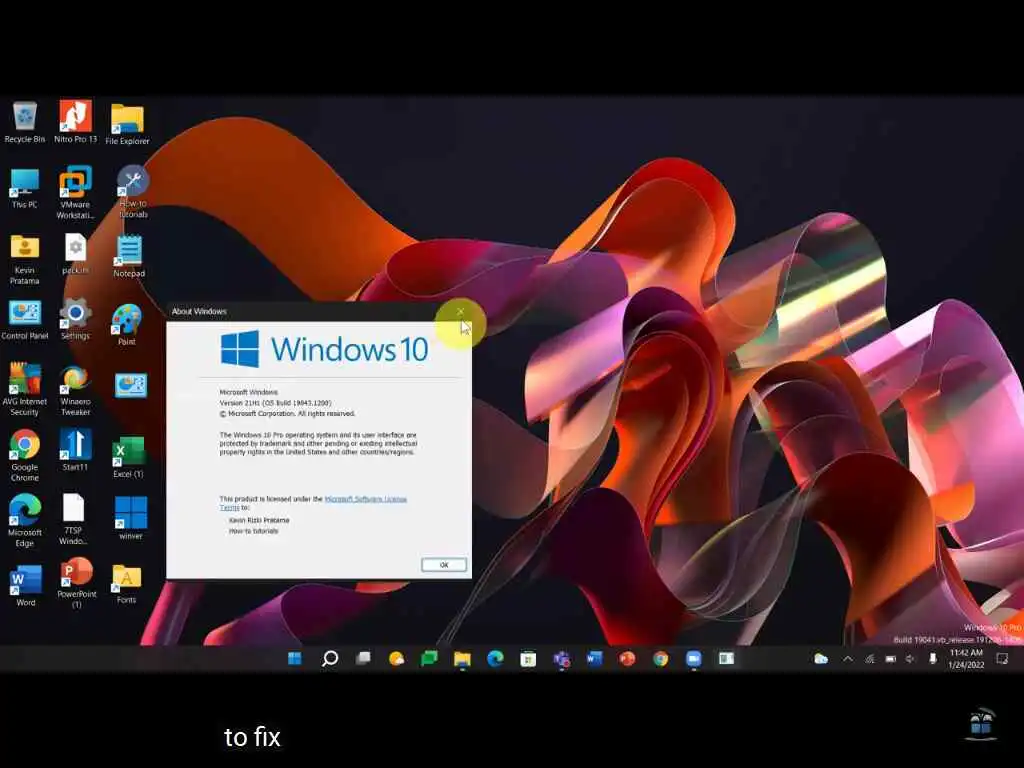Select the How-to tutorials desktop shortcut
1024x768 pixels.
point(133,192)
